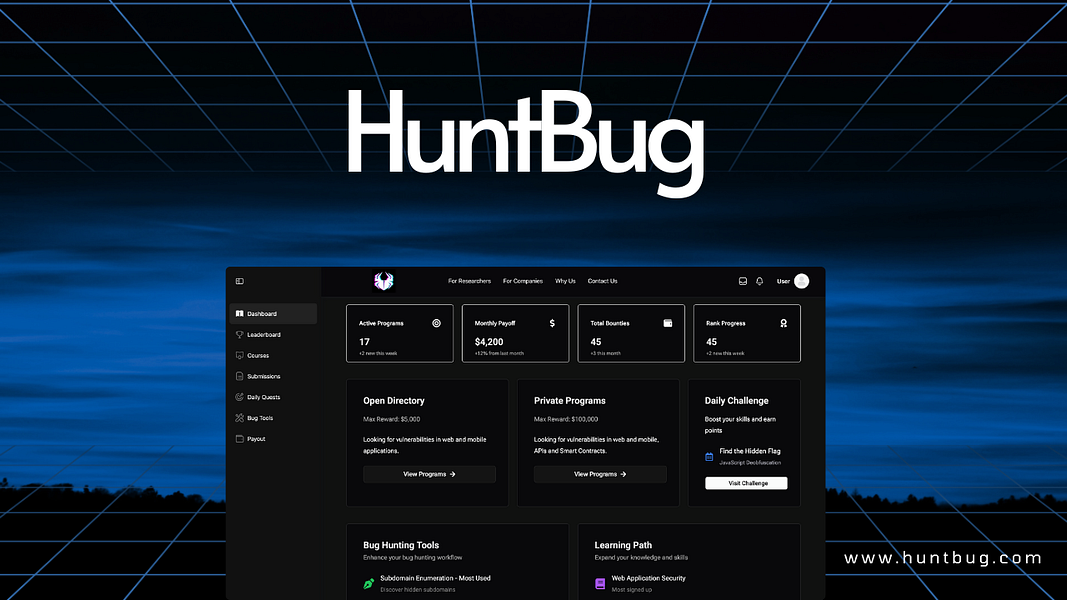Collapse the sidebar using the panel icon
This screenshot has height=600, width=1067.
pos(239,281)
